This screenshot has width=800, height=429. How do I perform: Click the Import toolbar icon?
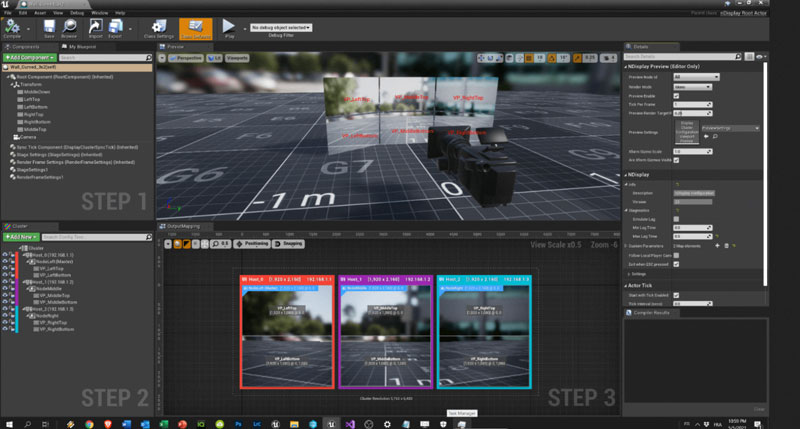pos(97,28)
